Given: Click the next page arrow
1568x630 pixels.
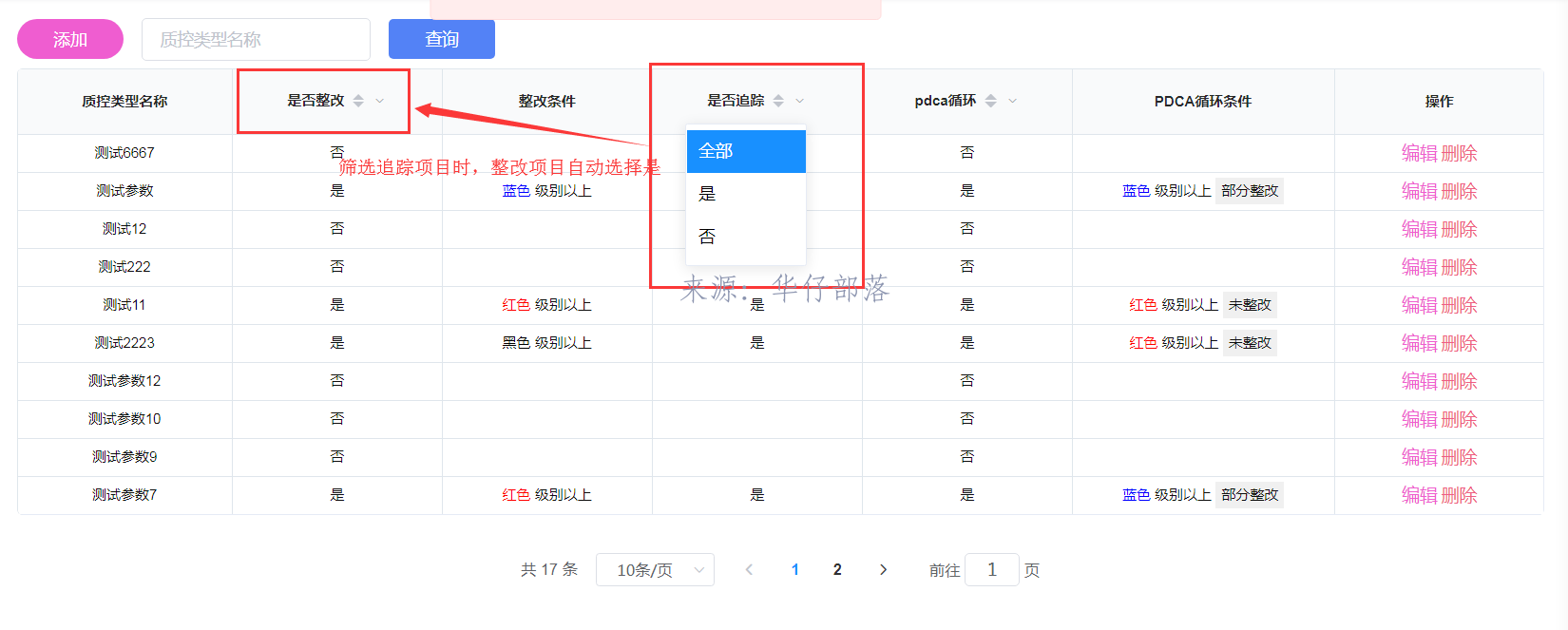Looking at the screenshot, I should pyautogui.click(x=883, y=570).
